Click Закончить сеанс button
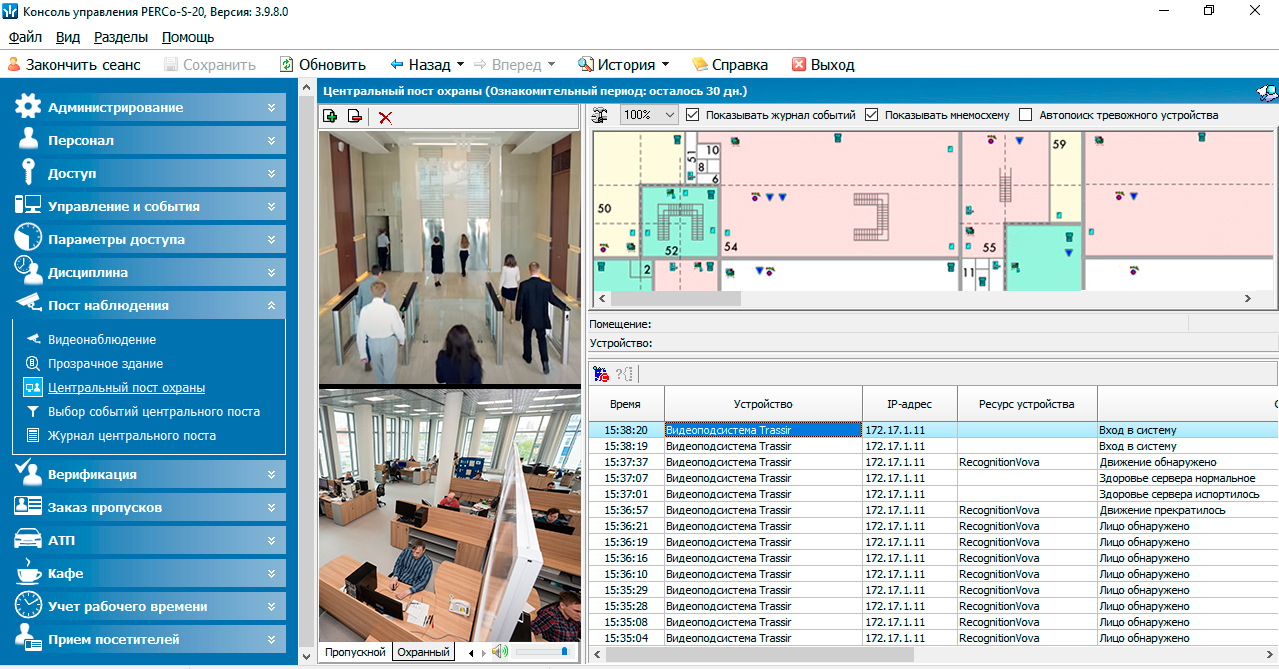The image size is (1279, 669). click(x=74, y=64)
